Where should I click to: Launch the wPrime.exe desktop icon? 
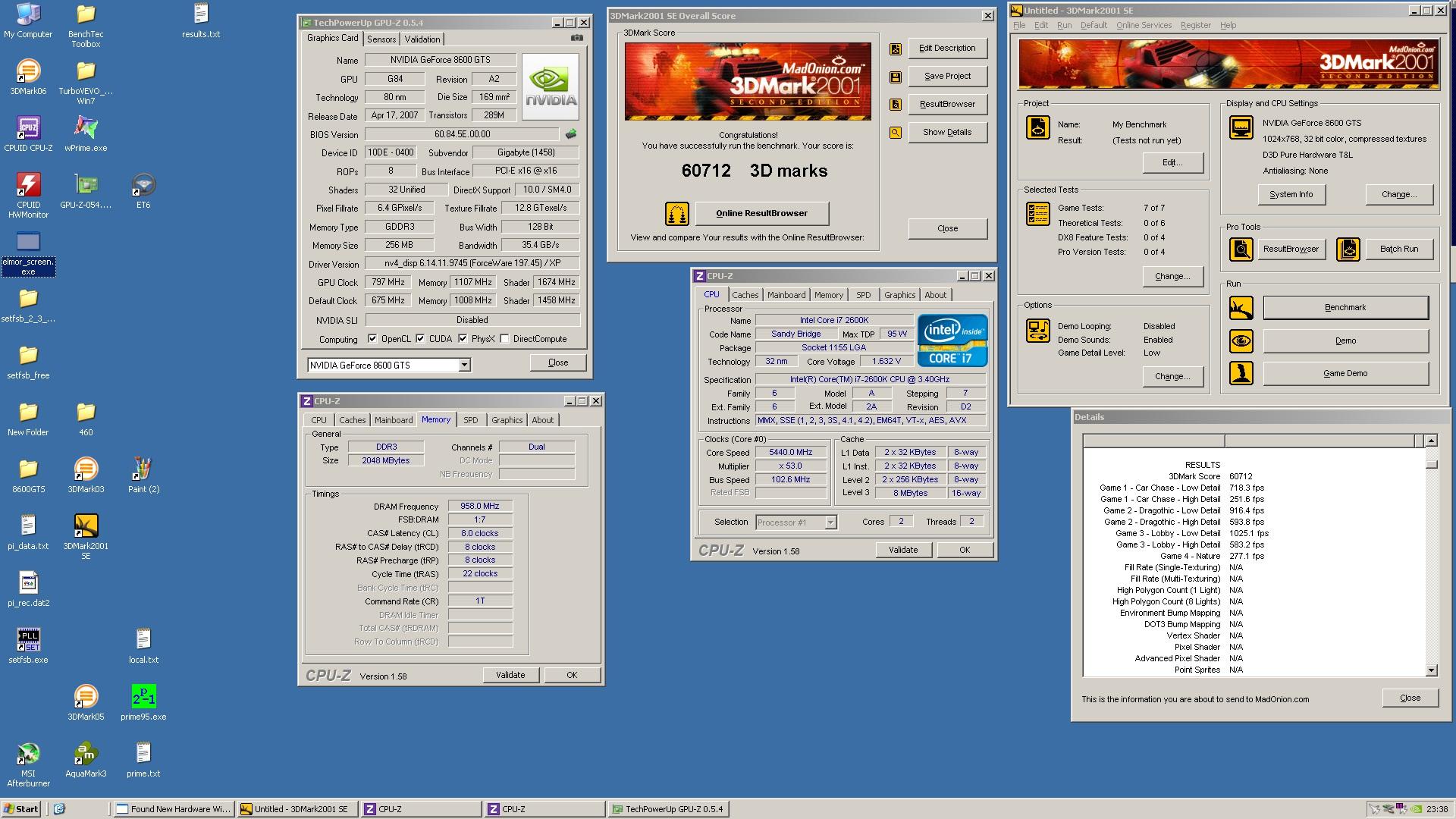point(86,134)
